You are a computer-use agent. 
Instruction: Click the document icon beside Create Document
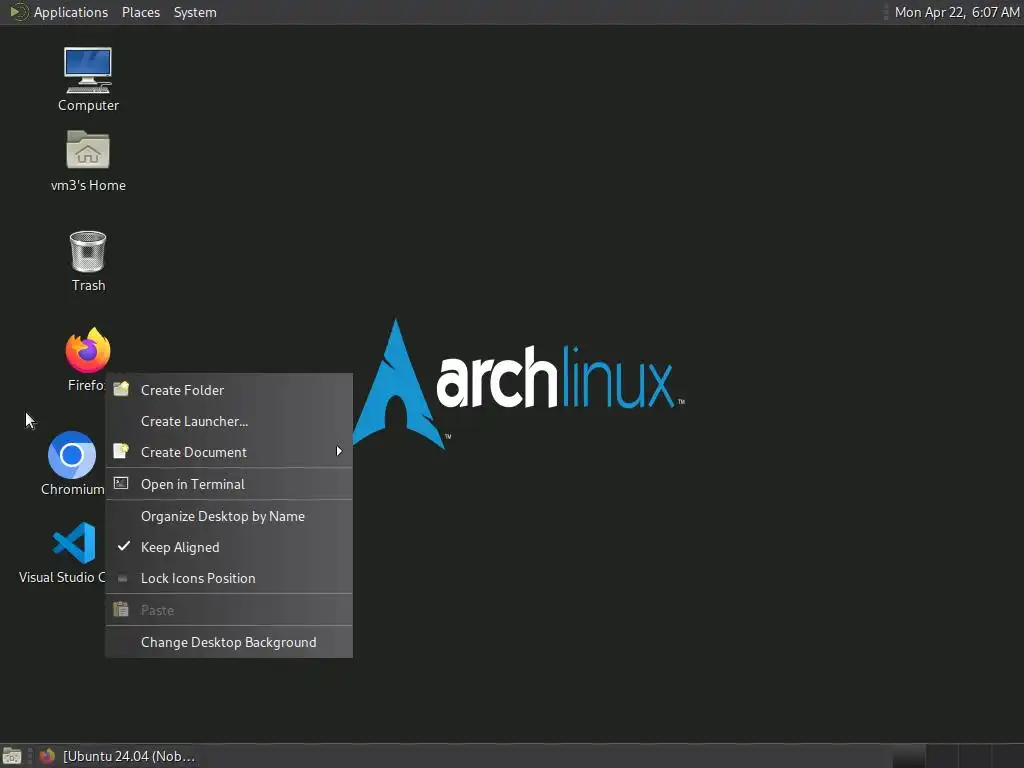coord(121,451)
